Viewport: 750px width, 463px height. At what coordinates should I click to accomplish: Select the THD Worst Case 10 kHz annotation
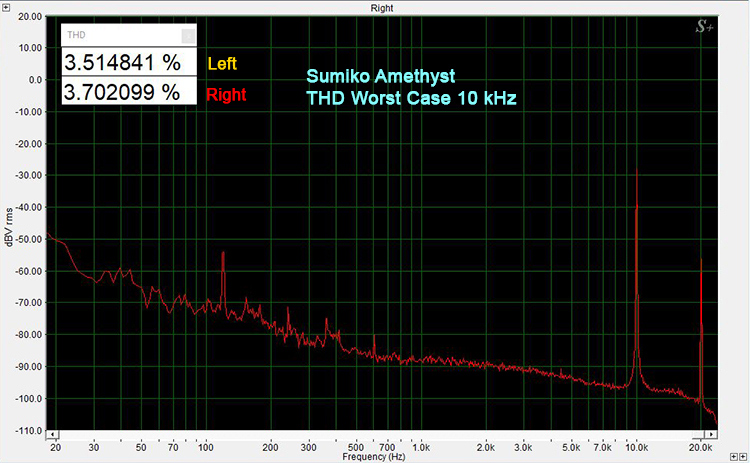[x=410, y=98]
